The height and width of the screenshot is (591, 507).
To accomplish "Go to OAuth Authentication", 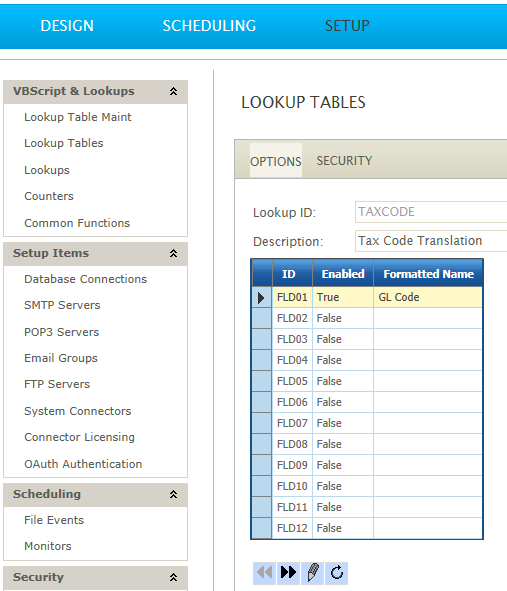I will click(83, 464).
